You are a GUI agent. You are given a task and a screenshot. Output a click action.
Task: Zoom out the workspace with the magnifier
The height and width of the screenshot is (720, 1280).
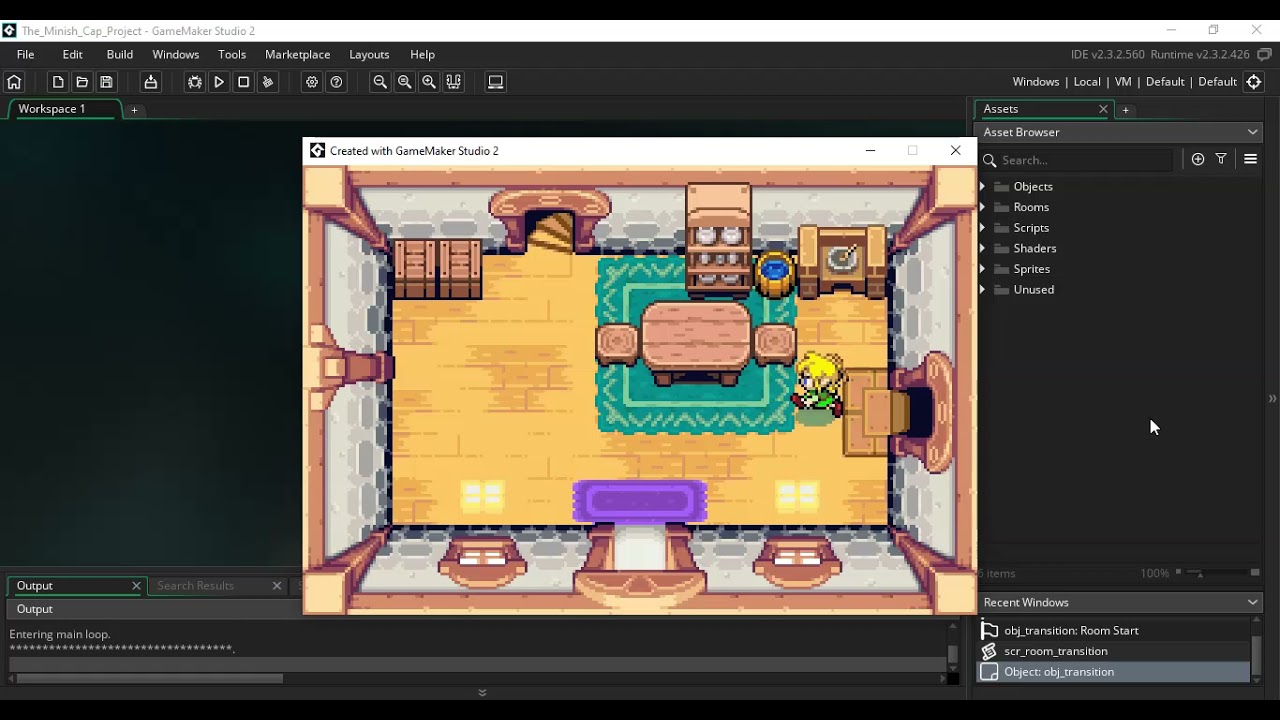pos(380,82)
